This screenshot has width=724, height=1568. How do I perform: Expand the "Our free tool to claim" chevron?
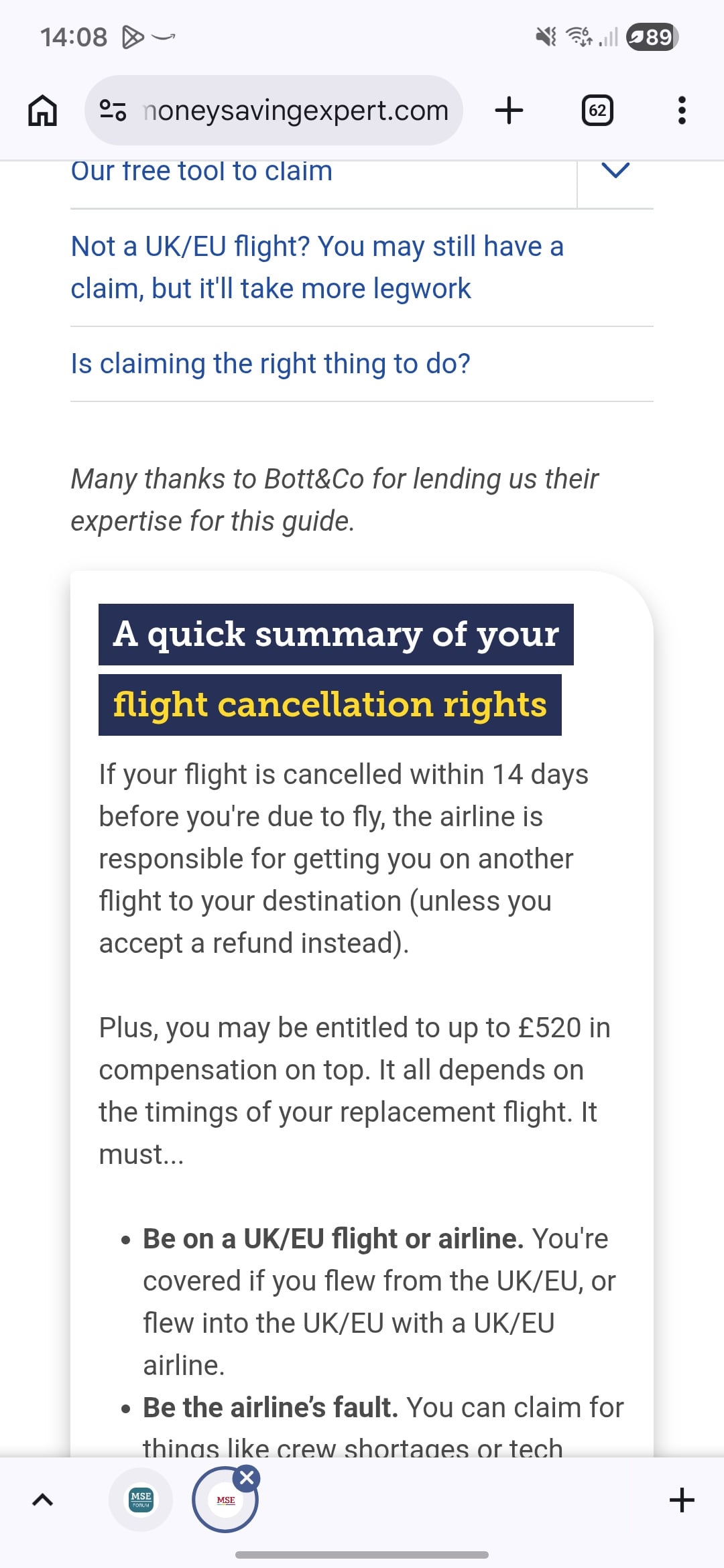point(615,171)
